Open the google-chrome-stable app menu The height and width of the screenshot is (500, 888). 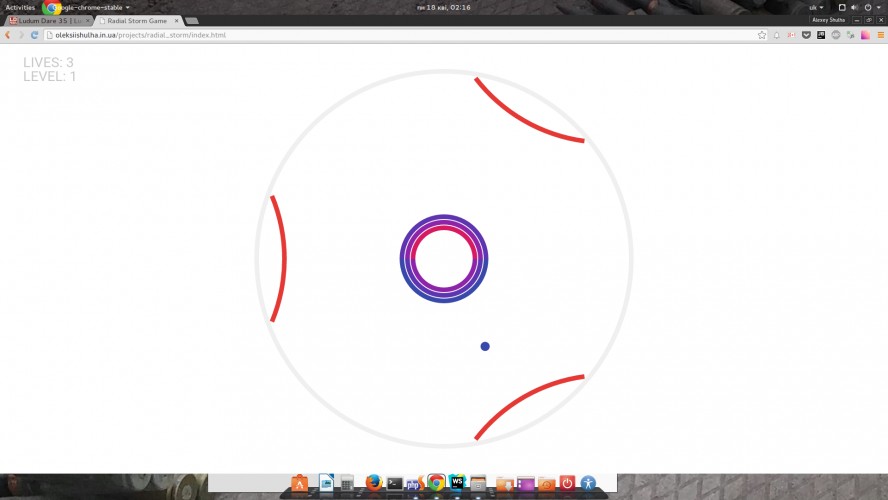coord(87,7)
